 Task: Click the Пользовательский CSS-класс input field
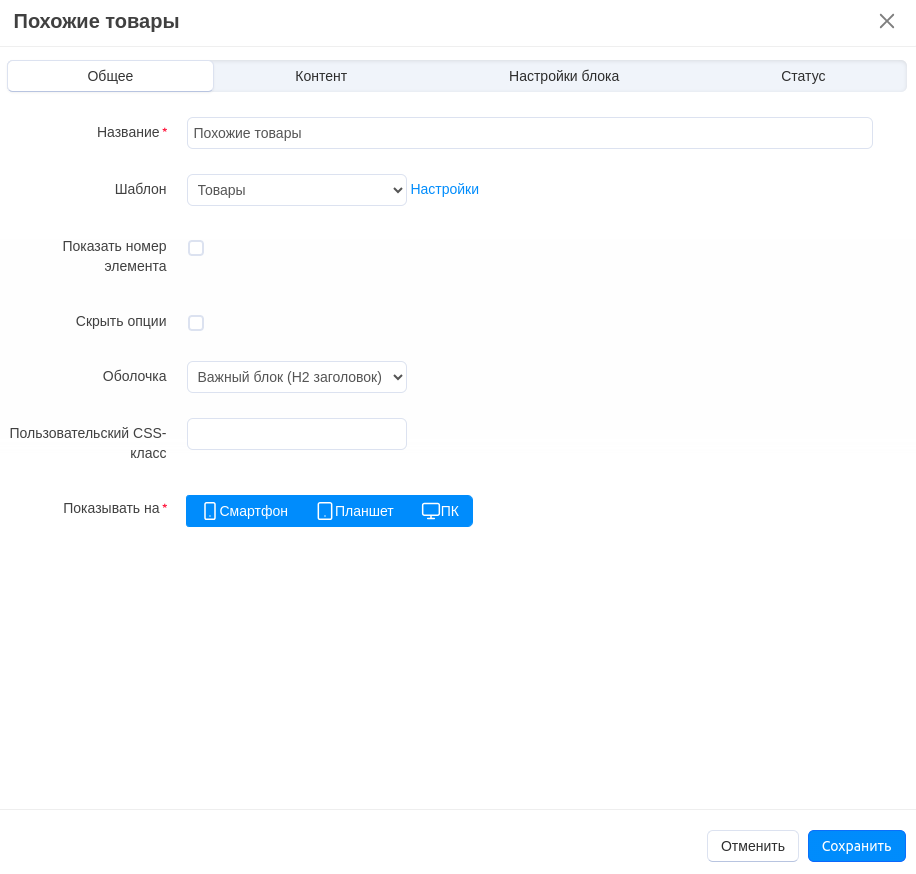(x=296, y=434)
